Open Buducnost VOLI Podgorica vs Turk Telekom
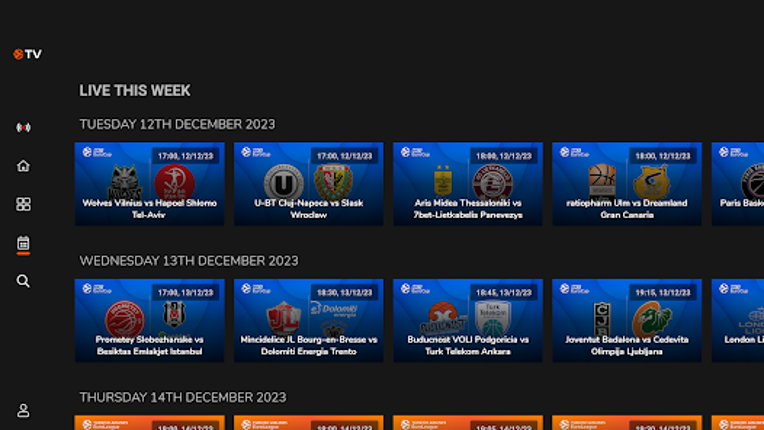 [467, 320]
